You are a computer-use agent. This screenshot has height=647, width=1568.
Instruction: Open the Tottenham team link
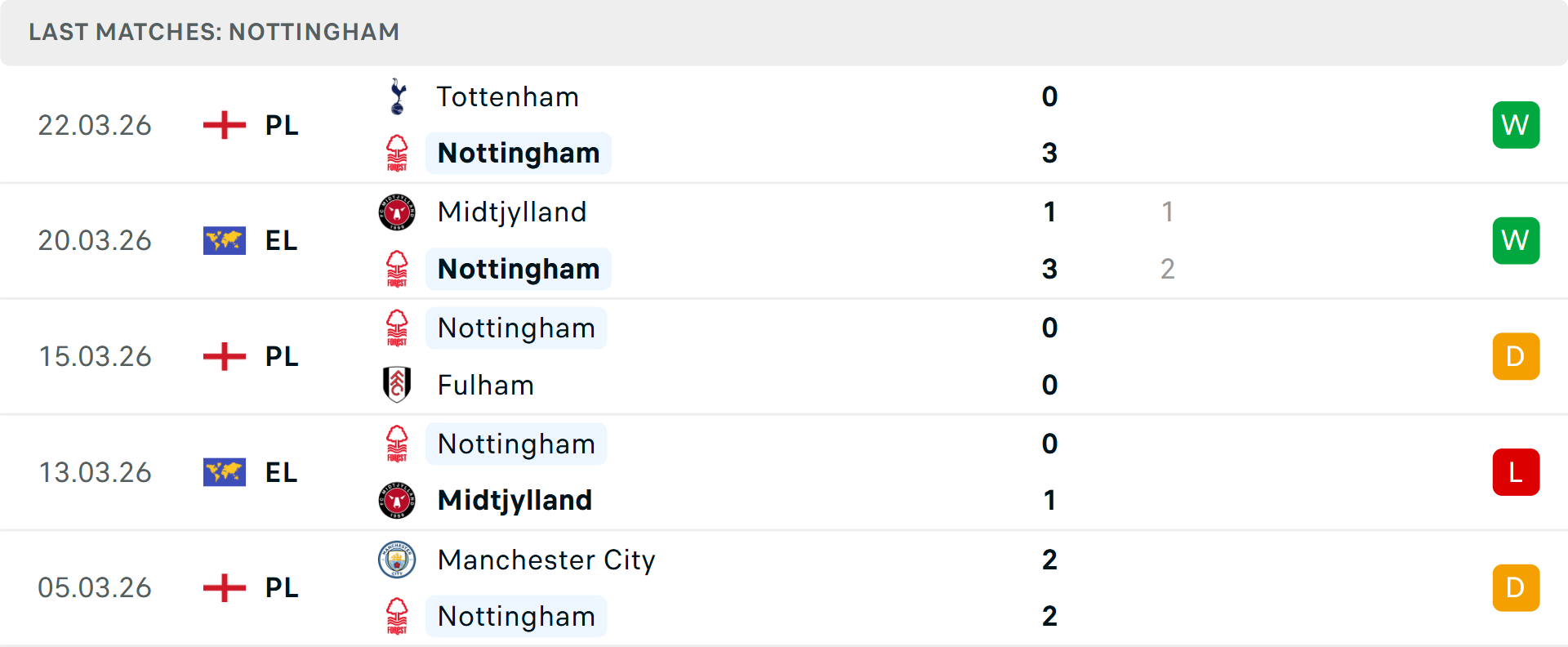point(507,96)
